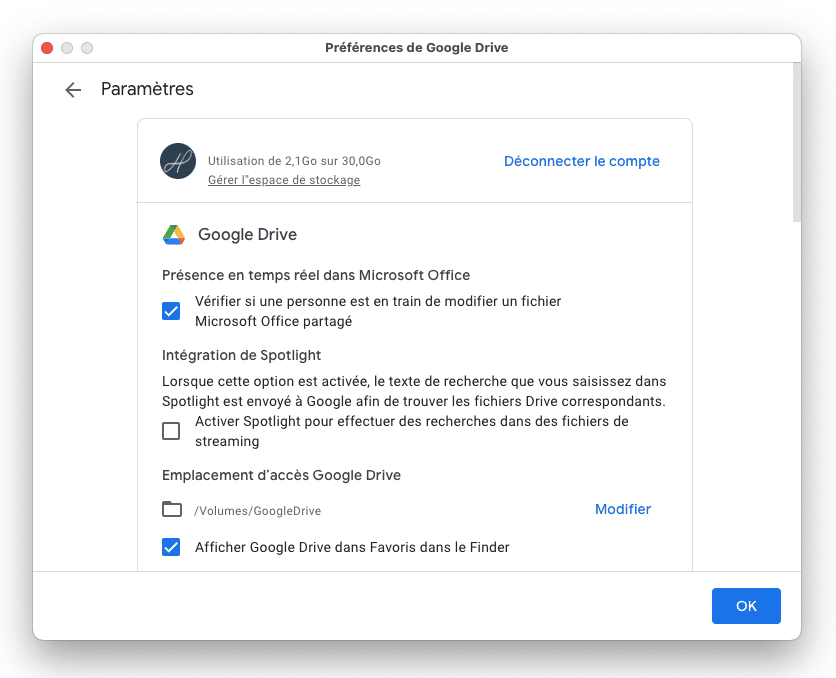The image size is (836, 678).
Task: Click 'Emplacement d'accès Google Drive' heading
Action: (282, 475)
